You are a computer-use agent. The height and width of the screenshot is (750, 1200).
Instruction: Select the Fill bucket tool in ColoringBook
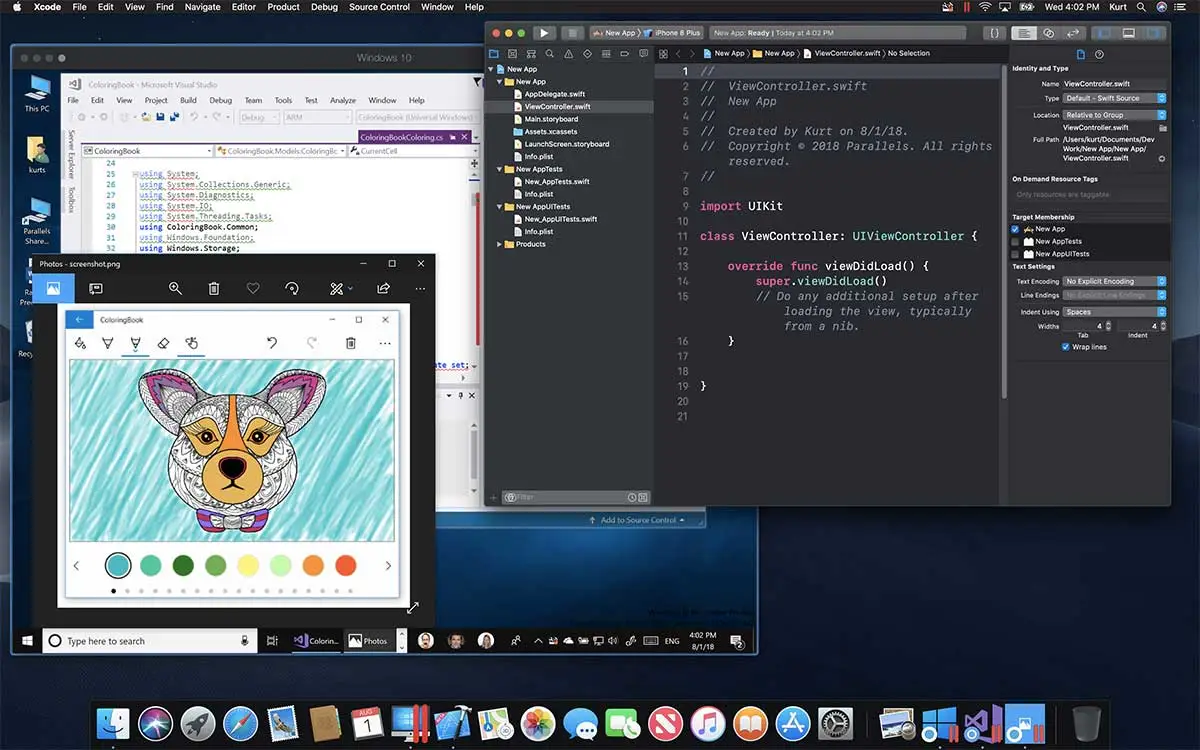point(80,342)
